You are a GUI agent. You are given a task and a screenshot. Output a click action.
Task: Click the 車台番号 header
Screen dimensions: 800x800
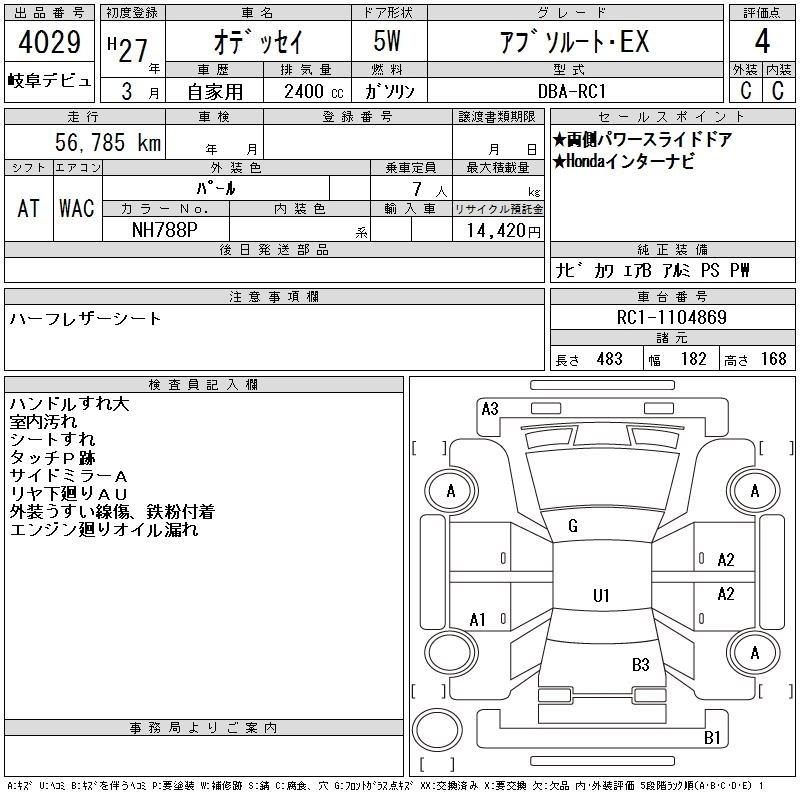tap(672, 297)
